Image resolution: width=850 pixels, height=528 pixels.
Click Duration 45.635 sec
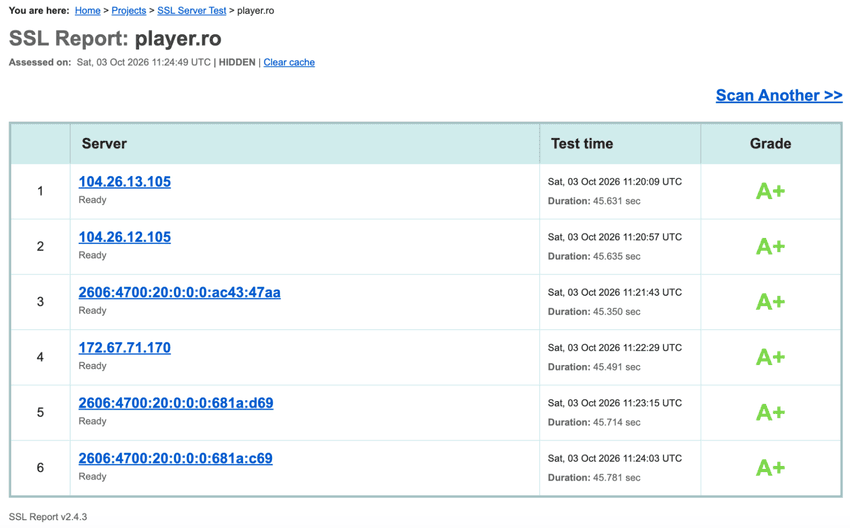click(x=594, y=256)
